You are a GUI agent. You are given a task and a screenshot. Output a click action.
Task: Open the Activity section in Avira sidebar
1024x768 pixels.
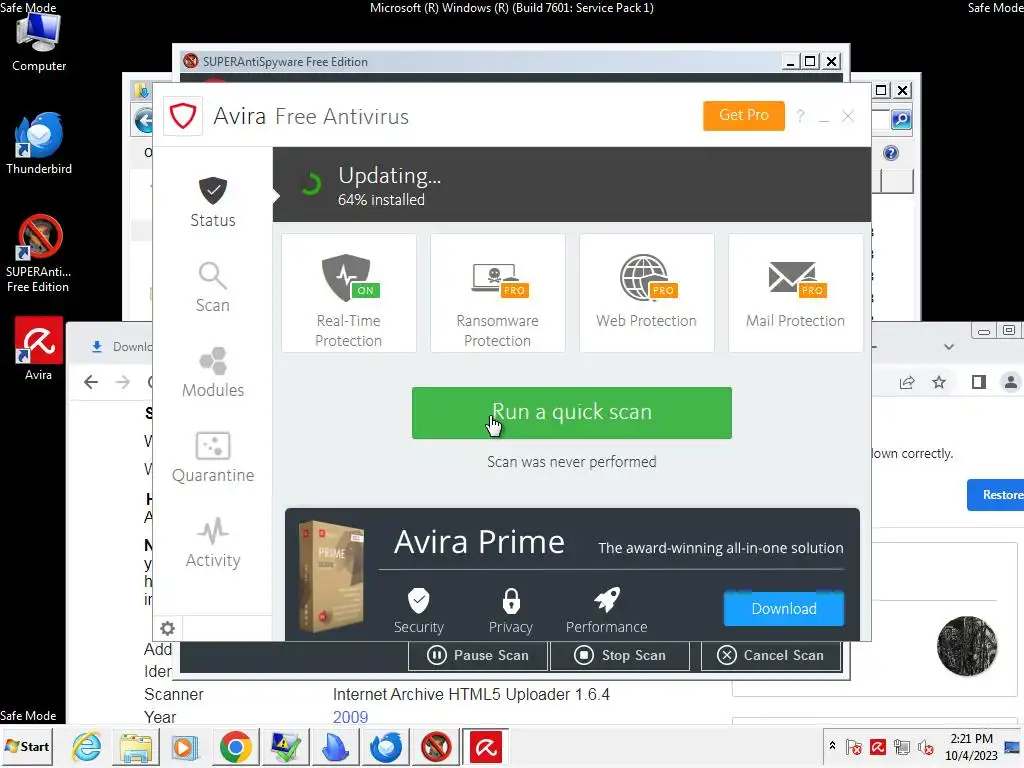click(213, 542)
